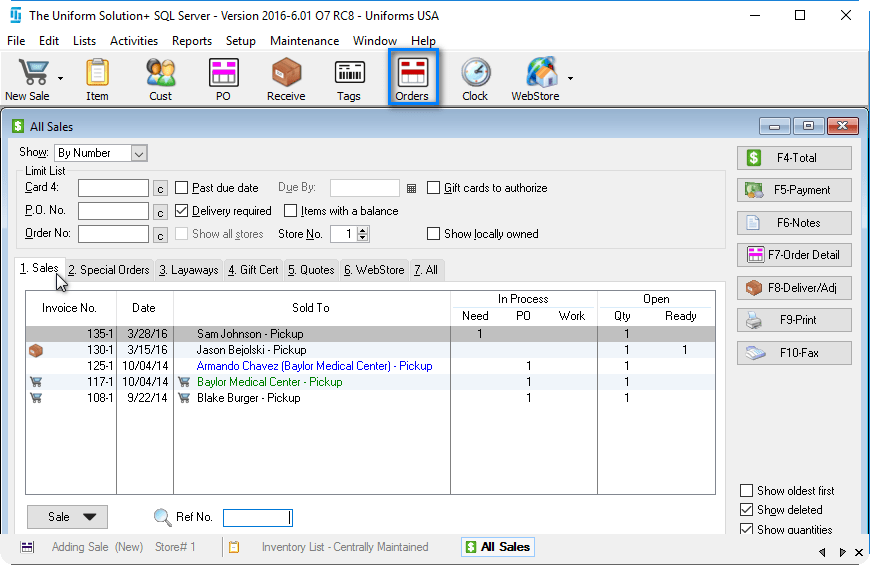The image size is (870, 565).
Task: Switch to 4. Gift Cert tab
Action: point(254,270)
